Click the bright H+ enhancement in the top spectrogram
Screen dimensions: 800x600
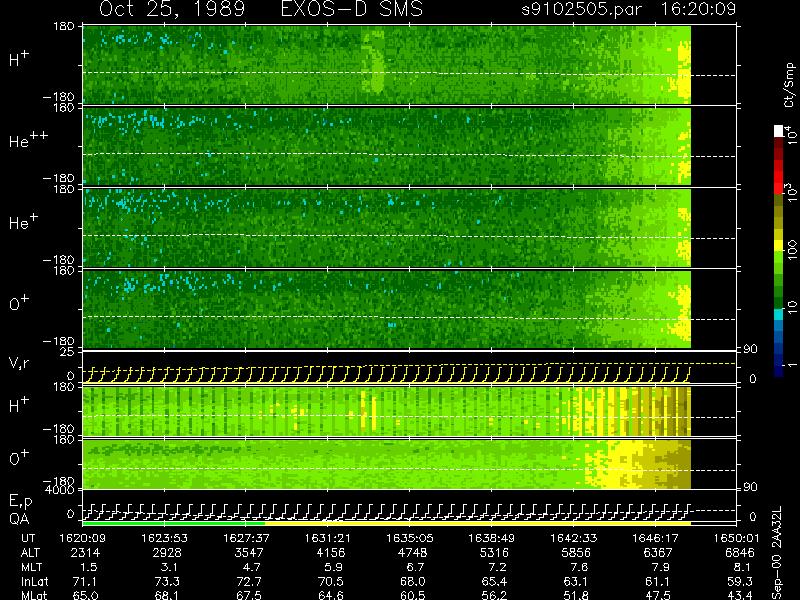(374, 62)
